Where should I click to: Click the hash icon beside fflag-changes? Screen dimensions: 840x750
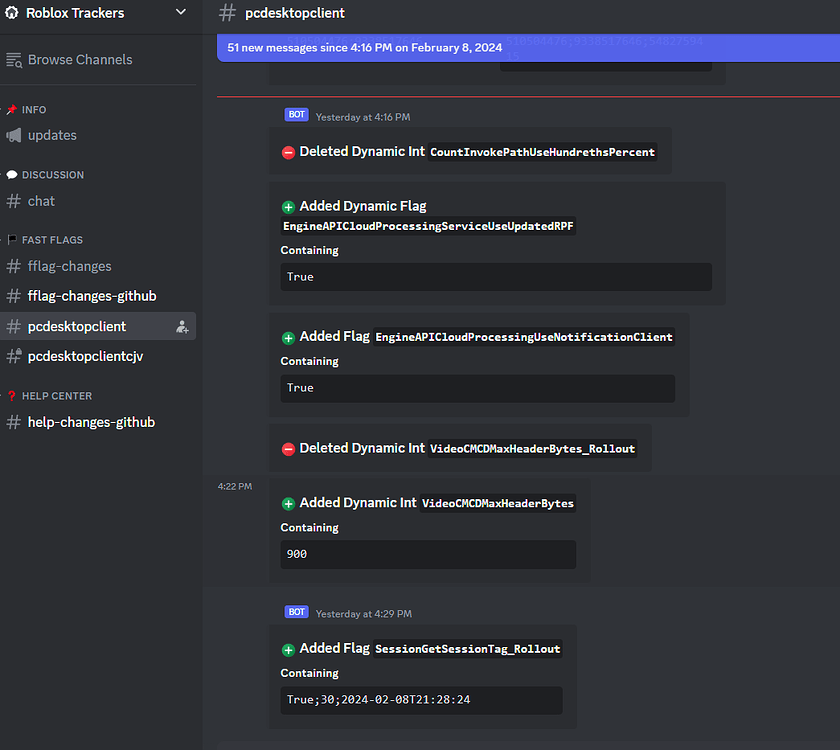tap(13, 266)
